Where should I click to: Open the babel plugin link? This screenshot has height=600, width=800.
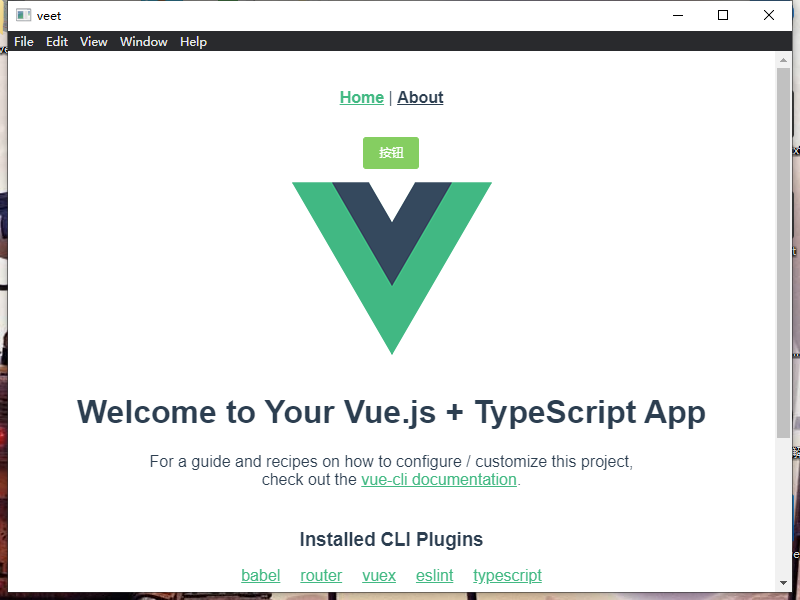click(260, 575)
